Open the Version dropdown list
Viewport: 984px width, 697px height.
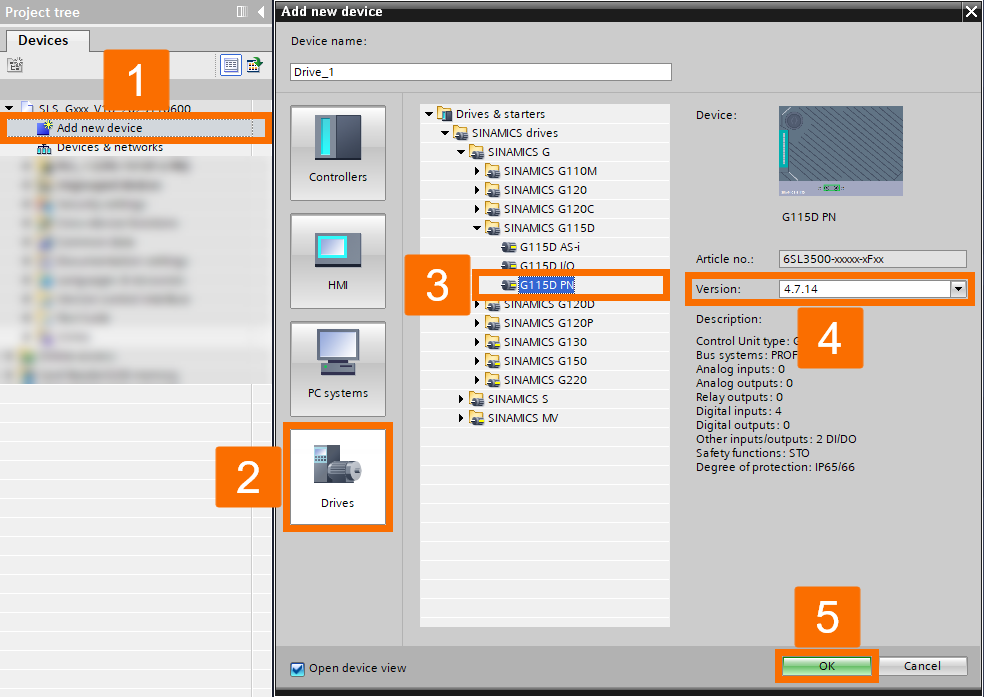pyautogui.click(x=958, y=289)
